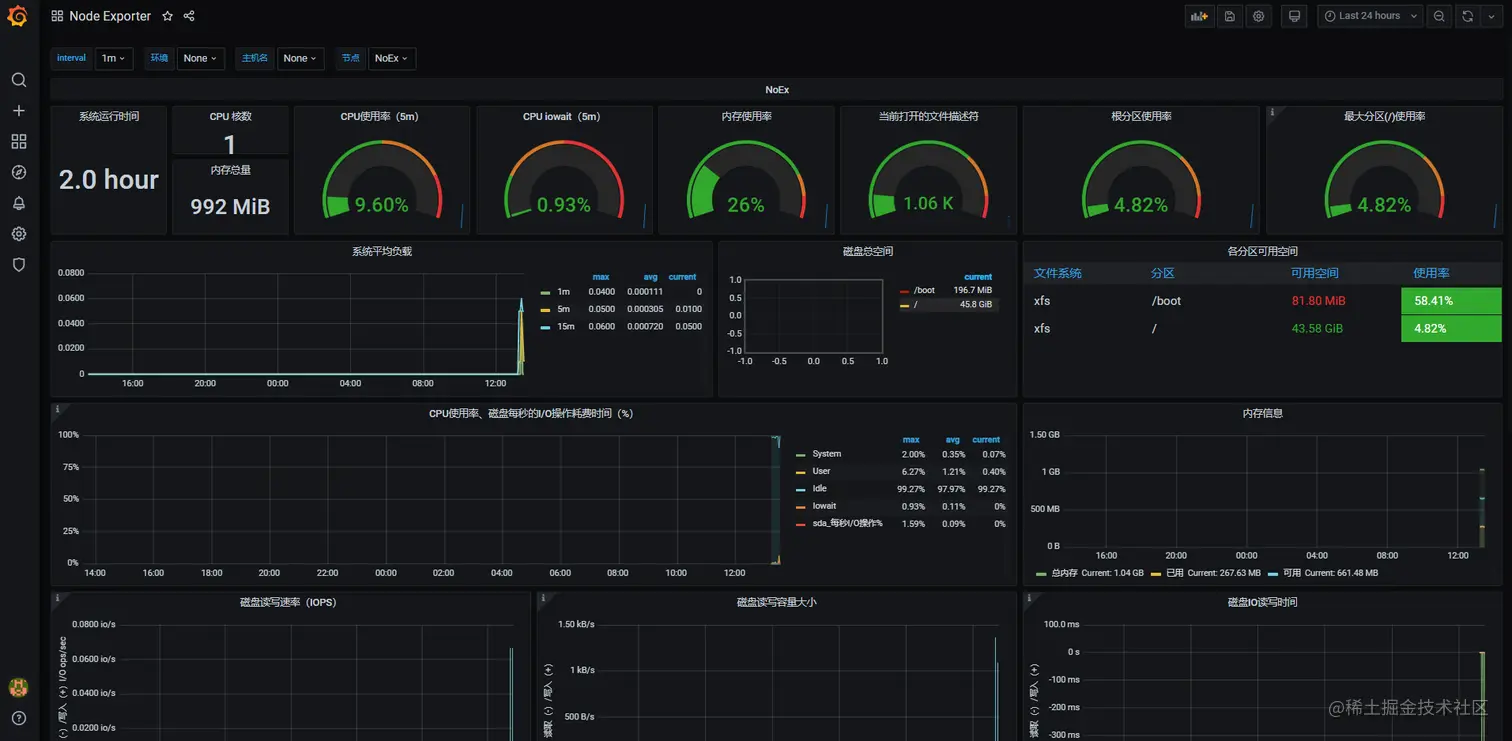The image size is (1512, 741).
Task: Refresh the dashboard
Action: tap(1467, 16)
